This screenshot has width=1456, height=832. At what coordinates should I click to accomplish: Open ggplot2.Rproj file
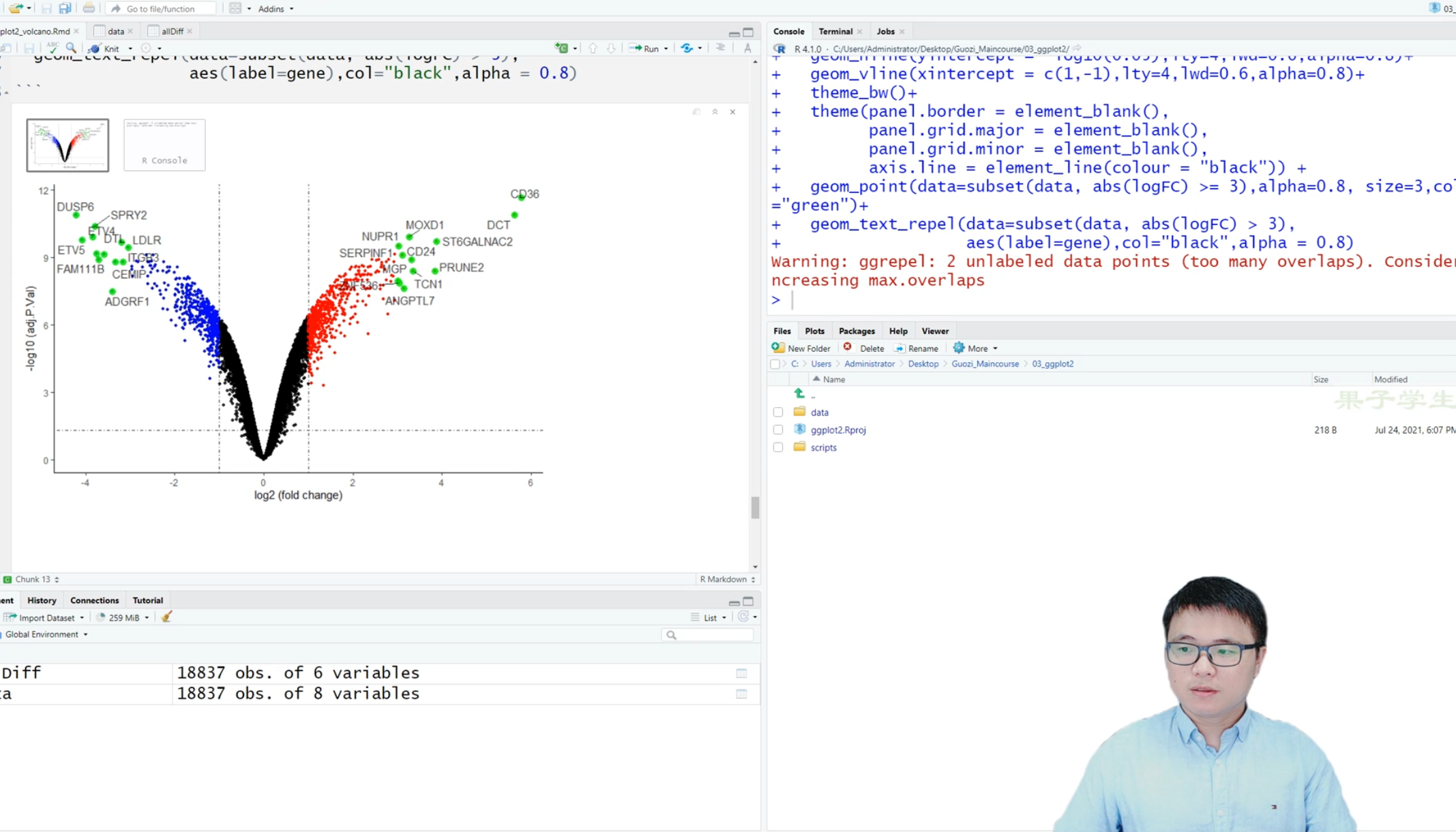pyautogui.click(x=838, y=430)
